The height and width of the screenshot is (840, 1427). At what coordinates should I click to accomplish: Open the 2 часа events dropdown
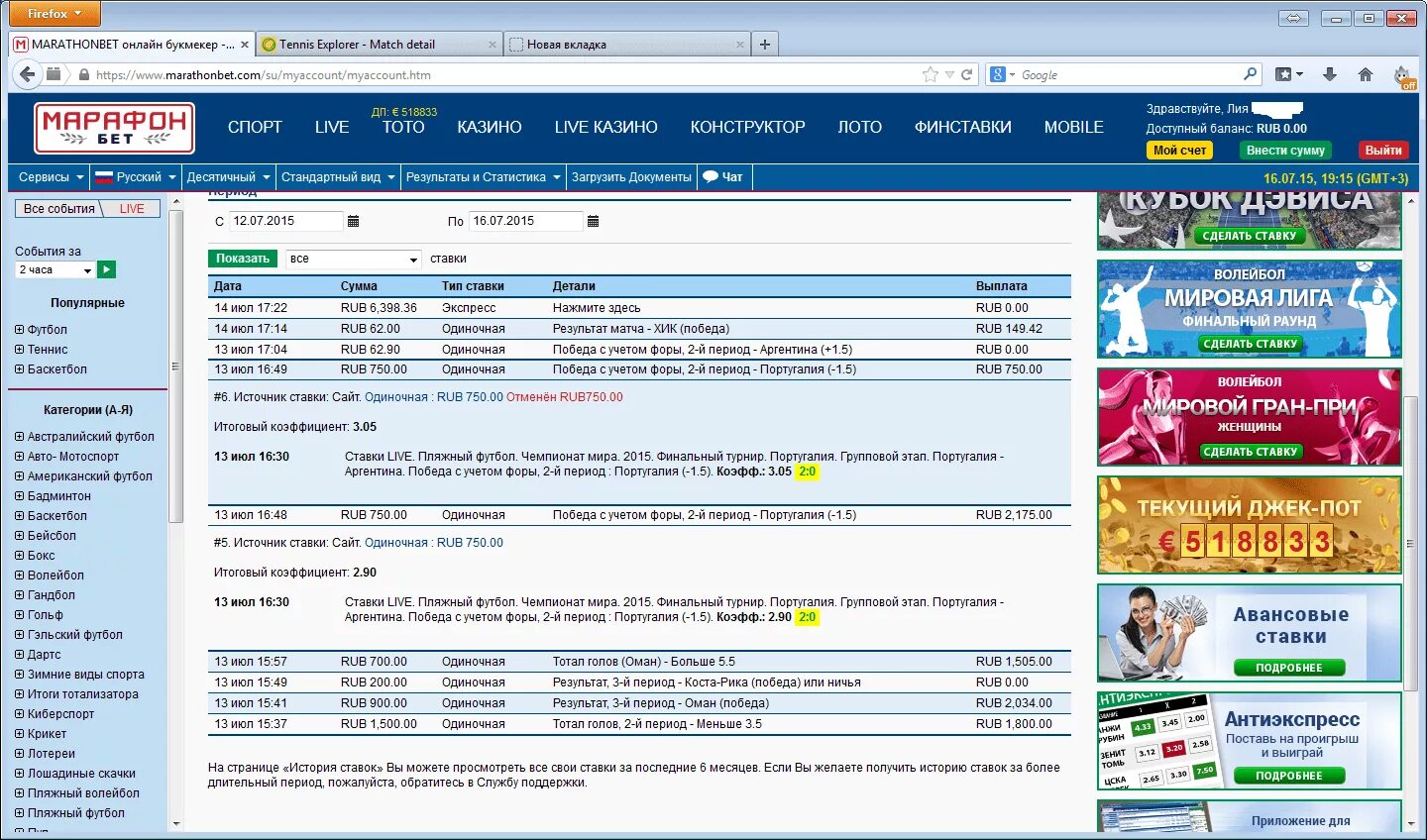point(55,269)
